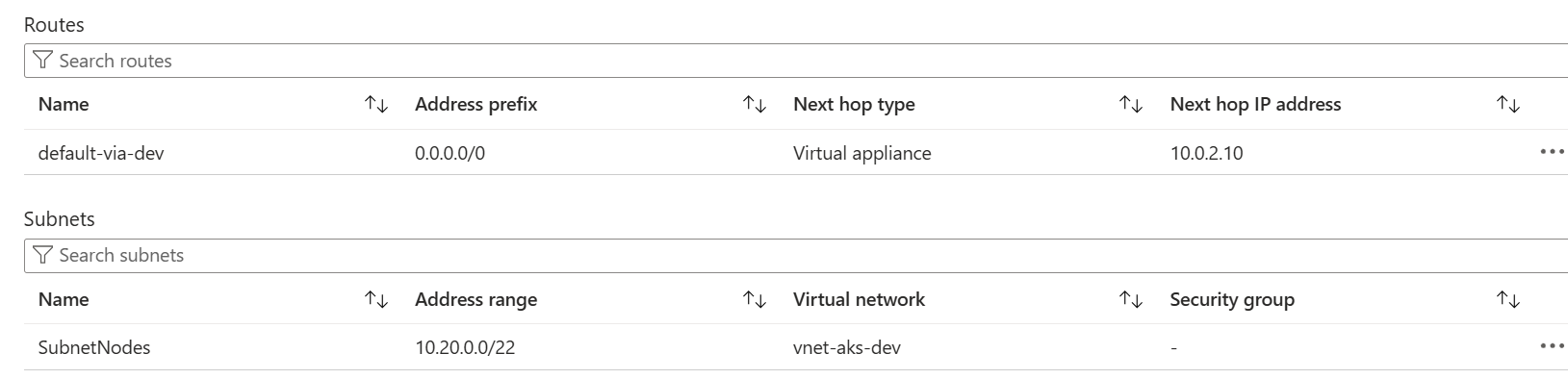The height and width of the screenshot is (379, 1568).
Task: Open more options for default-via-dev route
Action: [x=1553, y=152]
